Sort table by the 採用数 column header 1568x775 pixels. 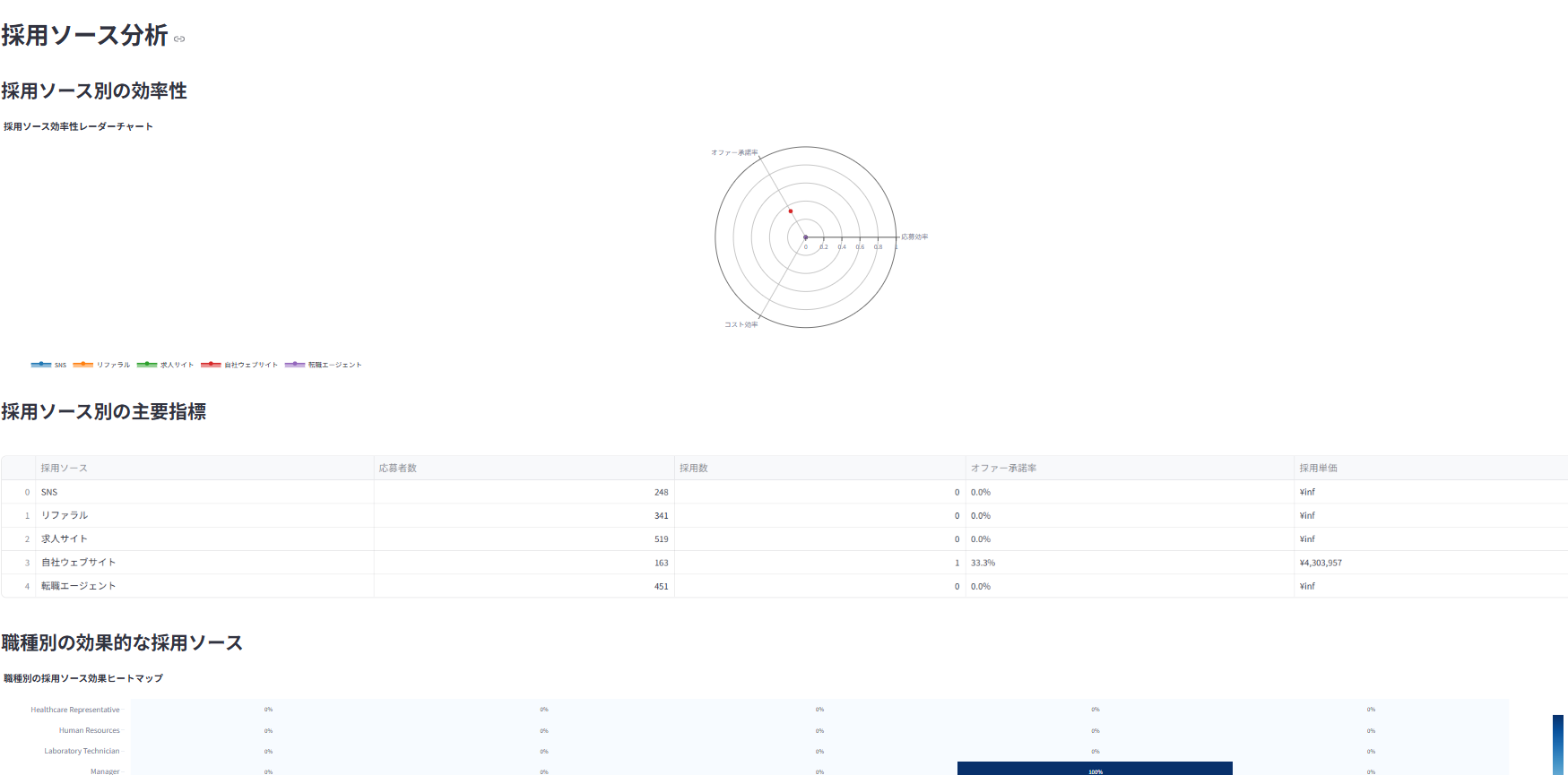click(819, 468)
